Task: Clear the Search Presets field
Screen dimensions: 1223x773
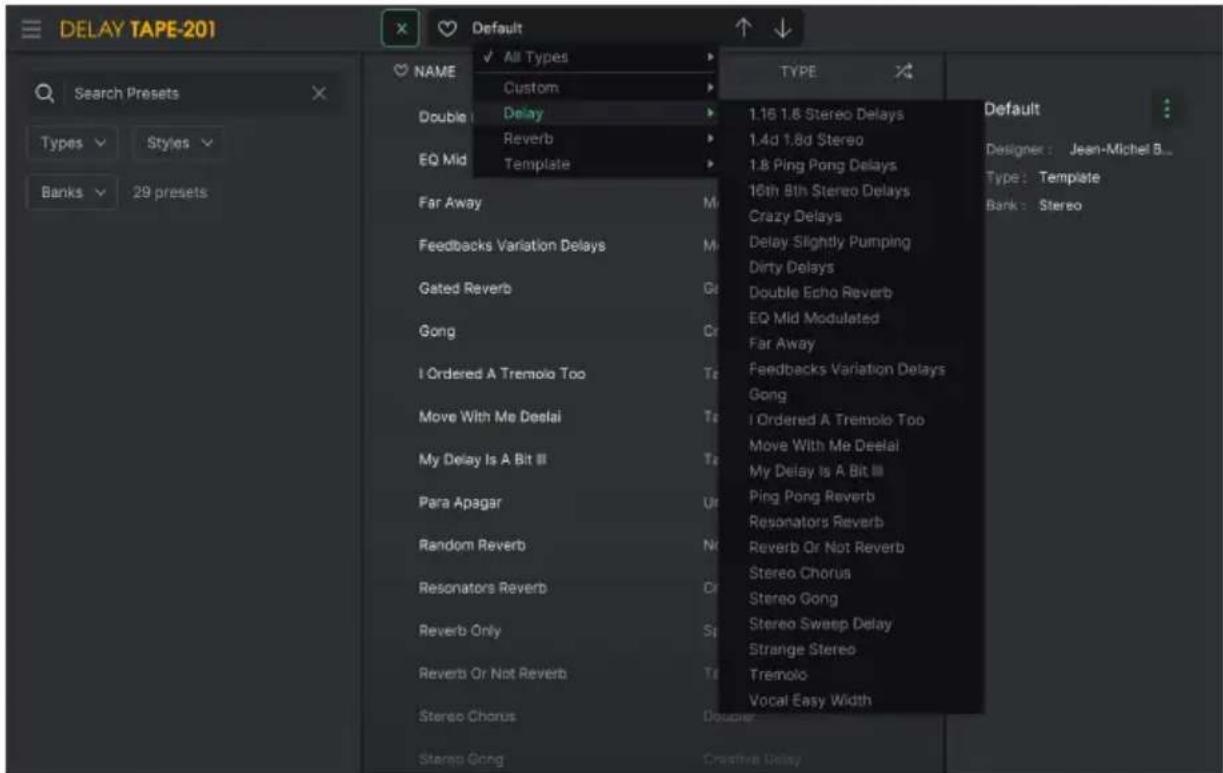Action: [x=319, y=93]
